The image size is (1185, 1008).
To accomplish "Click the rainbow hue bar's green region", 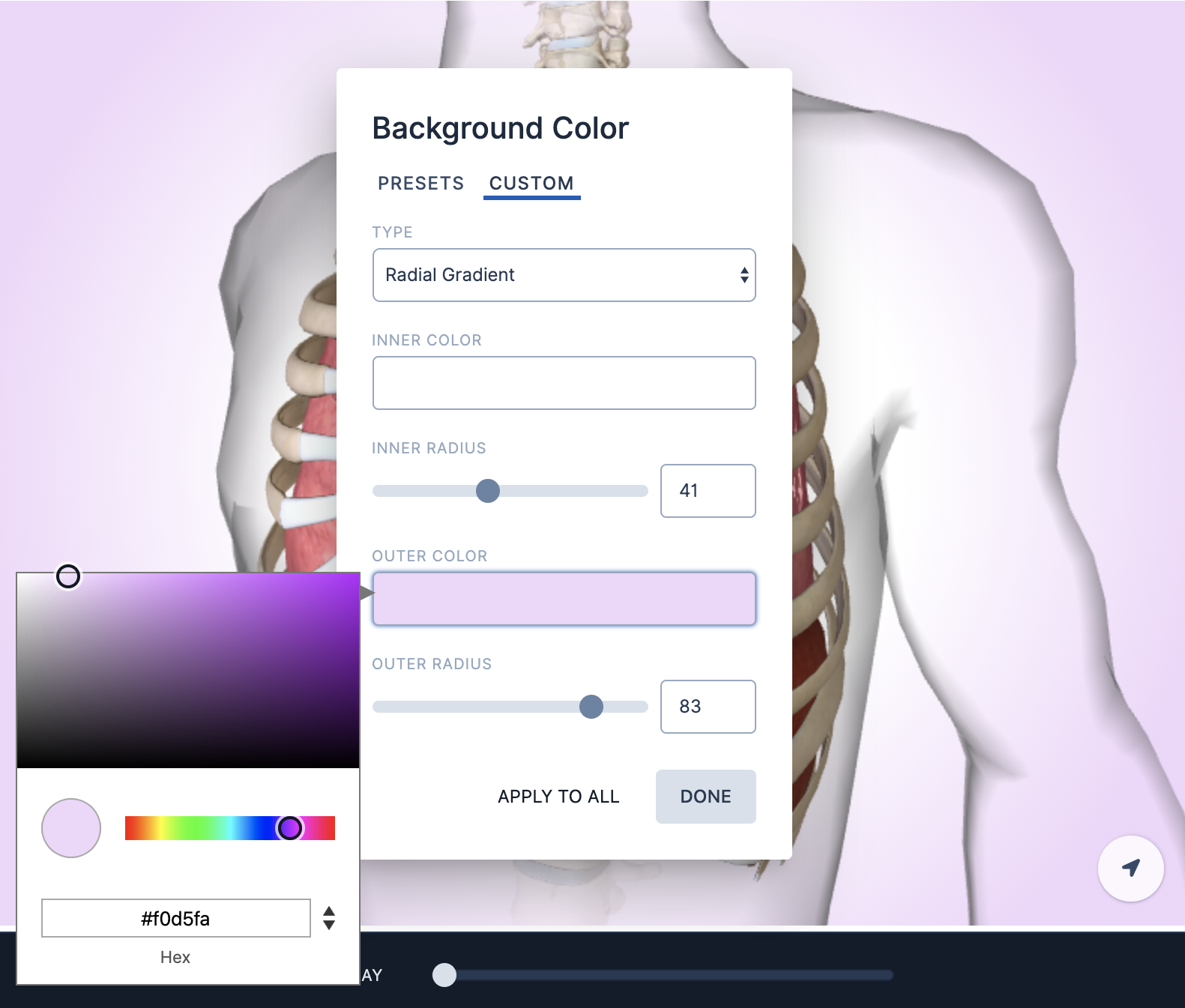I will [196, 828].
